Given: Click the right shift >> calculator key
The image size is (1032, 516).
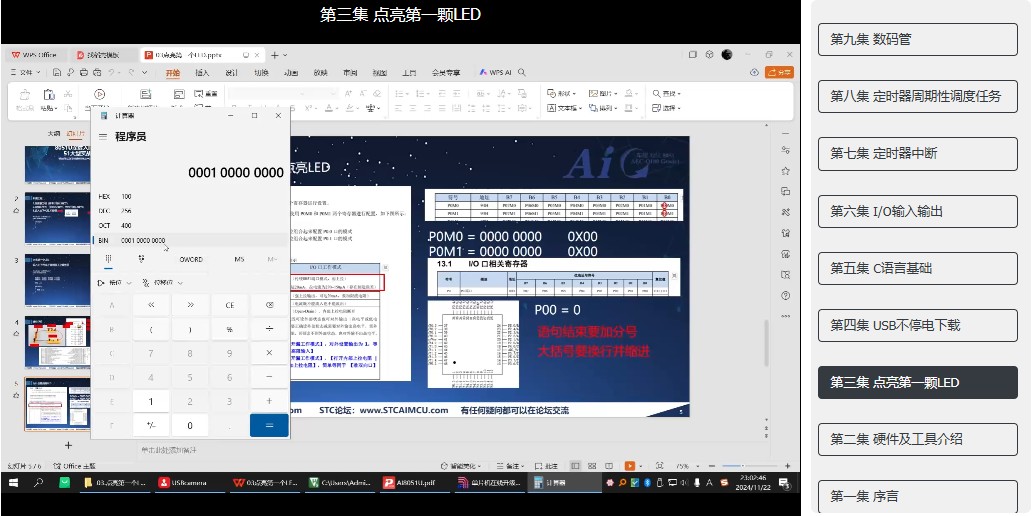Looking at the screenshot, I should pos(190,305).
